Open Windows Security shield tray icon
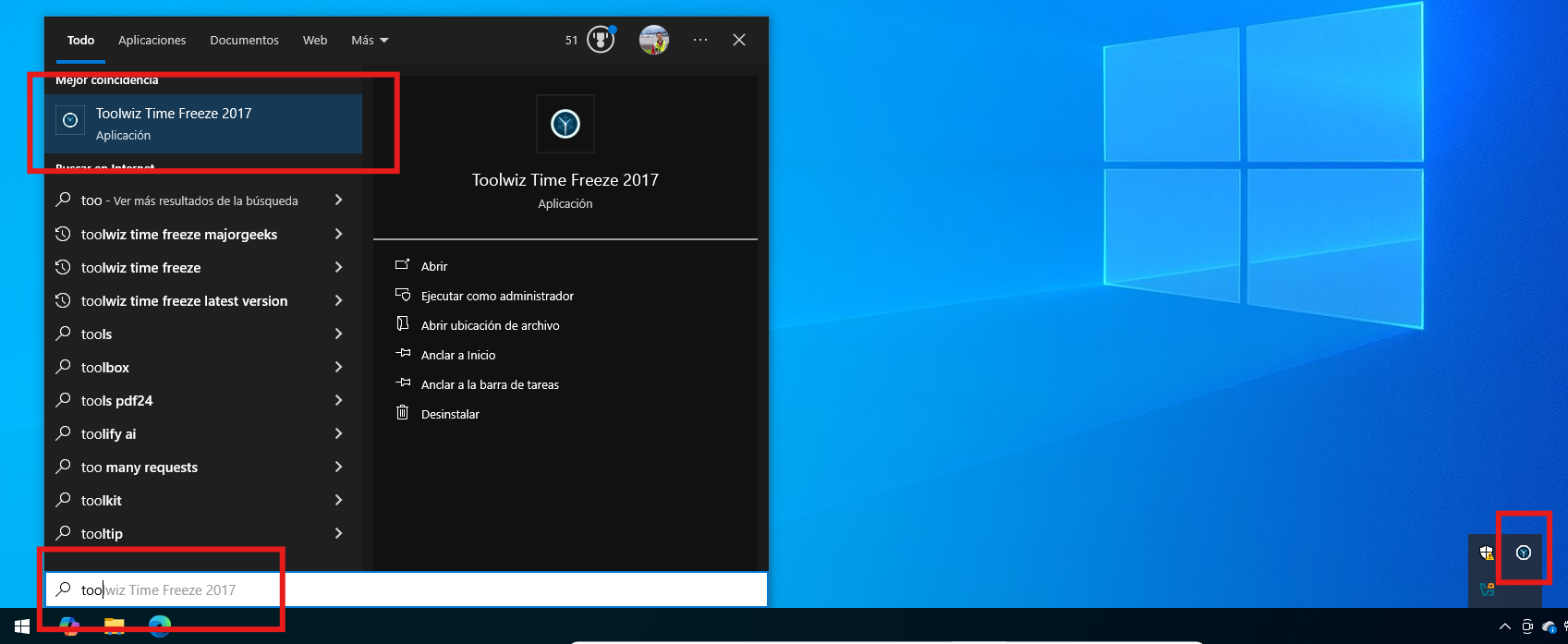The height and width of the screenshot is (644, 1568). pyautogui.click(x=1487, y=553)
